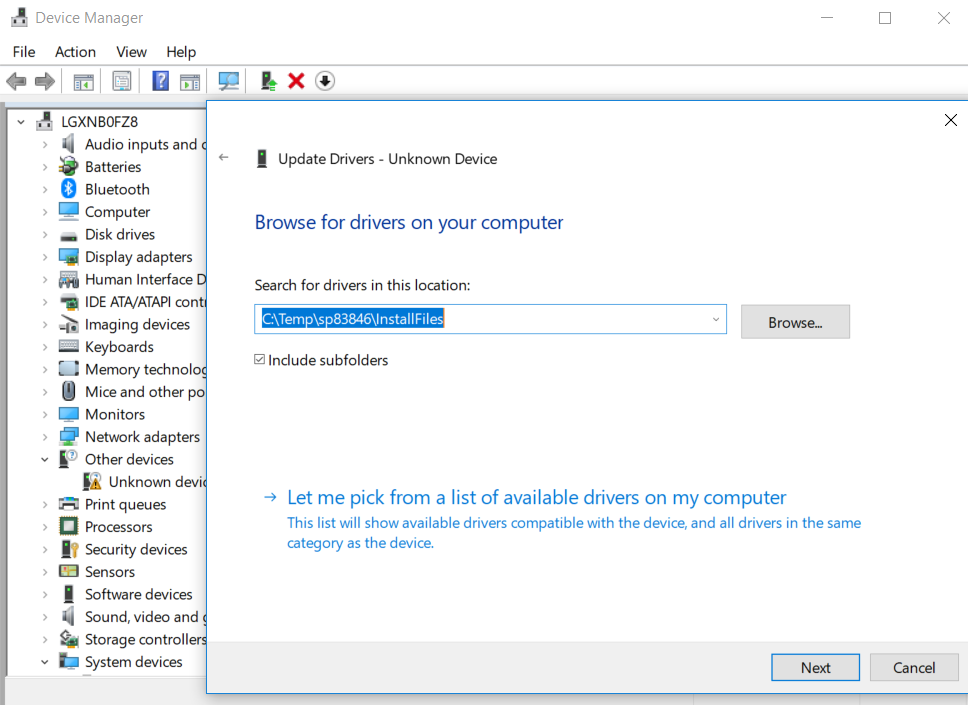Click Scan for hardware changes toolbar icon
The image size is (968, 705).
(229, 81)
